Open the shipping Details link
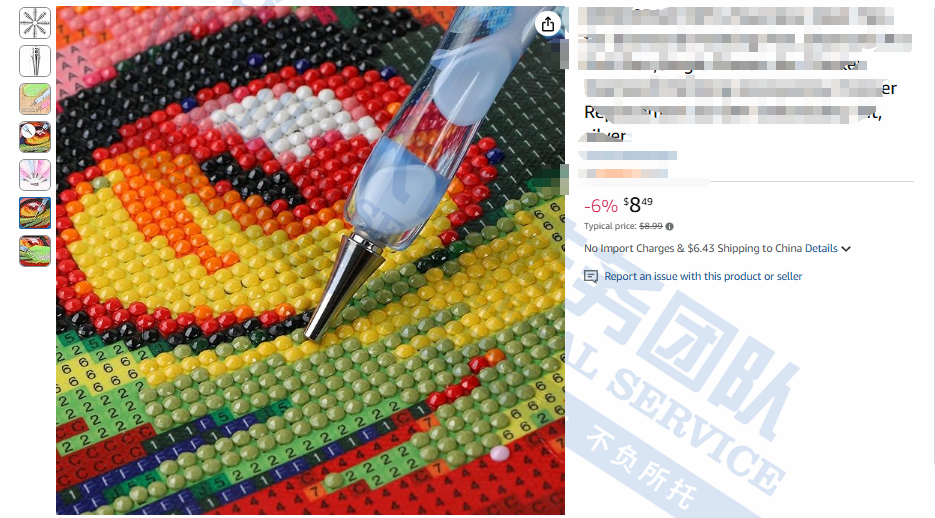 821,248
